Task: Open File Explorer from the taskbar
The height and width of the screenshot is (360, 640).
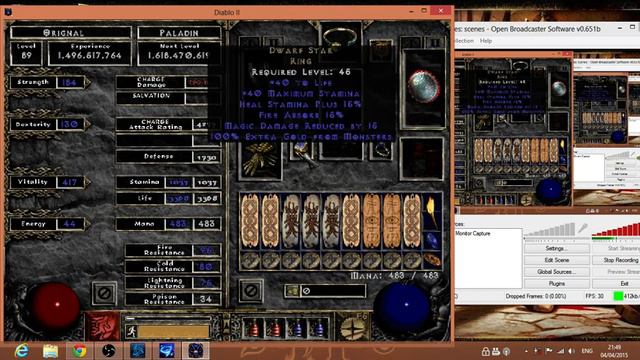Action: [x=51, y=351]
